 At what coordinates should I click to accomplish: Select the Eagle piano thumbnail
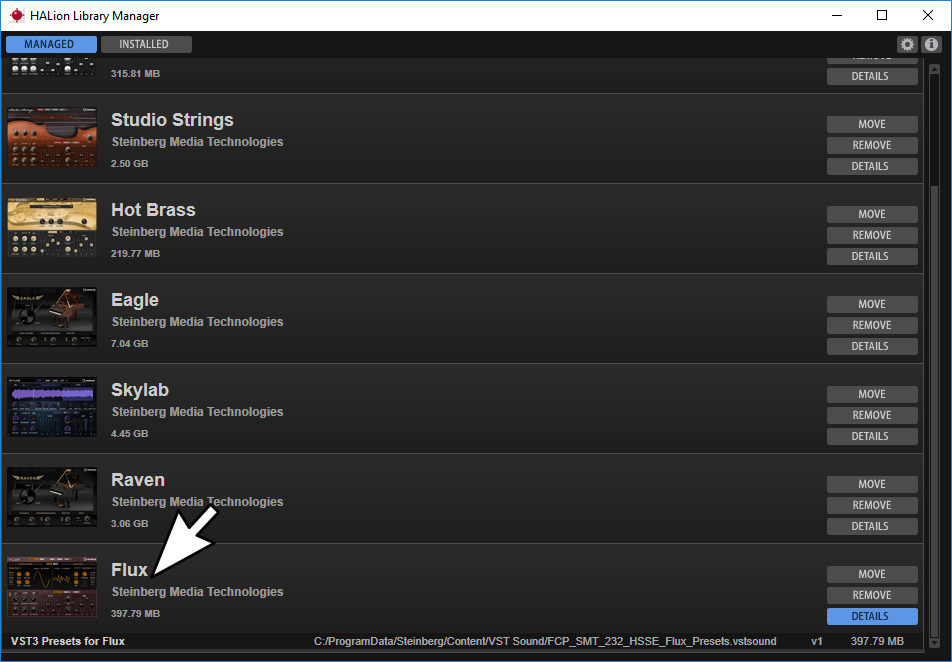coord(52,317)
